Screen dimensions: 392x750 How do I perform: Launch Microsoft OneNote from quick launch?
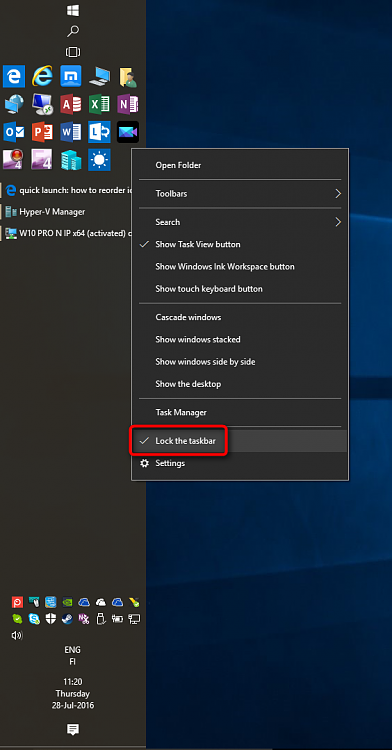128,104
